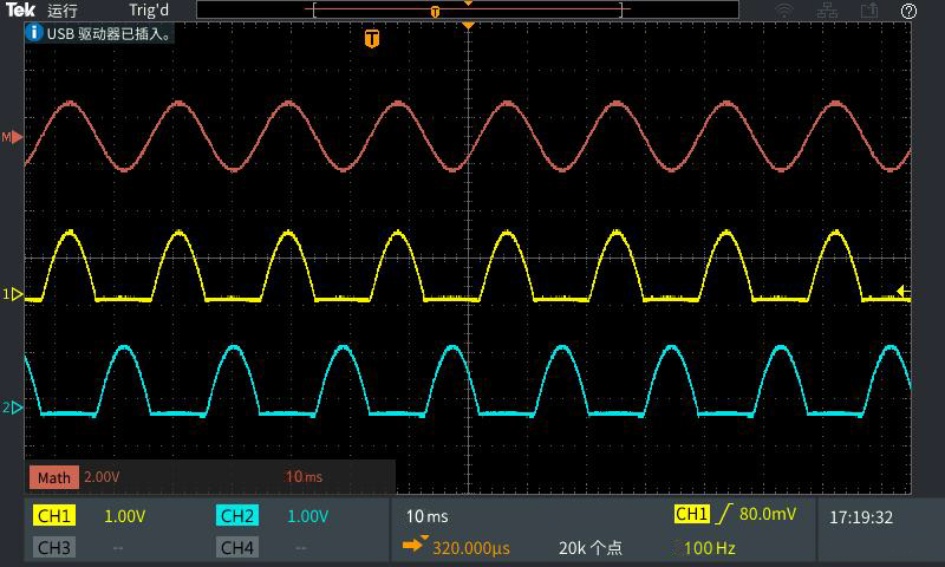Toggle channel CH1 badge
The height and width of the screenshot is (567, 945).
tap(54, 516)
